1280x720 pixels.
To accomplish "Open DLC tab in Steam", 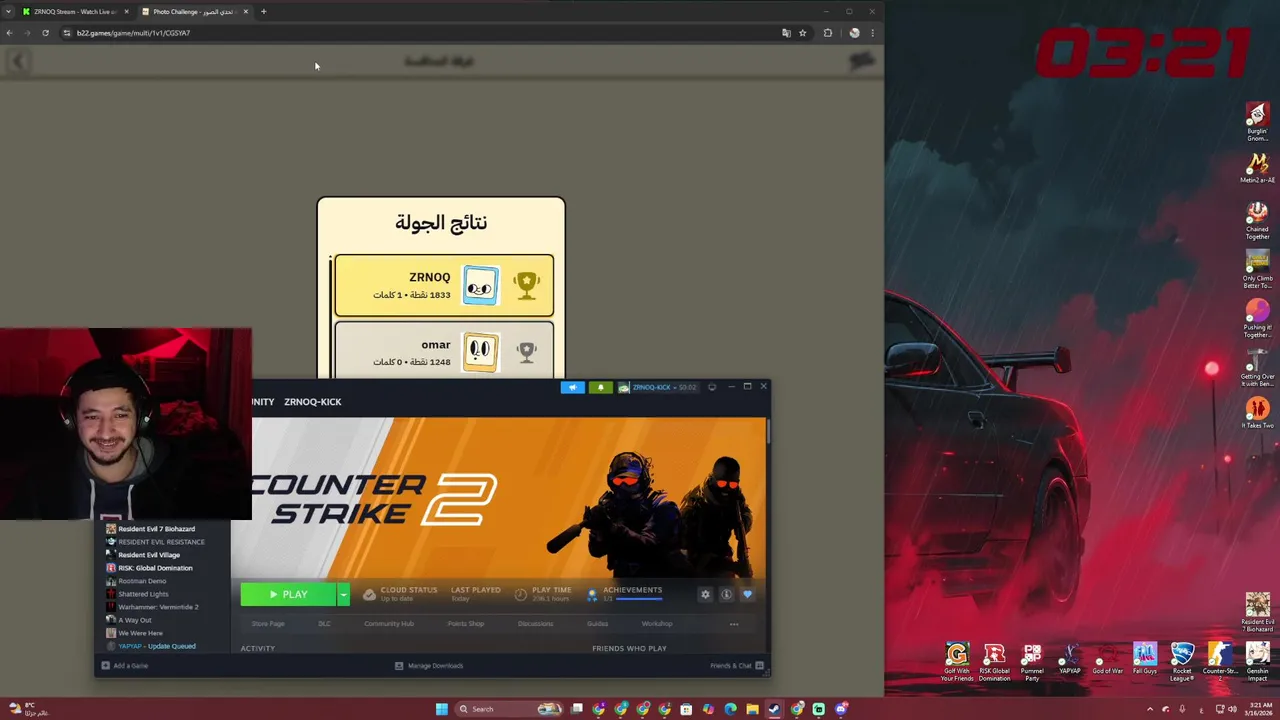I will 324,624.
